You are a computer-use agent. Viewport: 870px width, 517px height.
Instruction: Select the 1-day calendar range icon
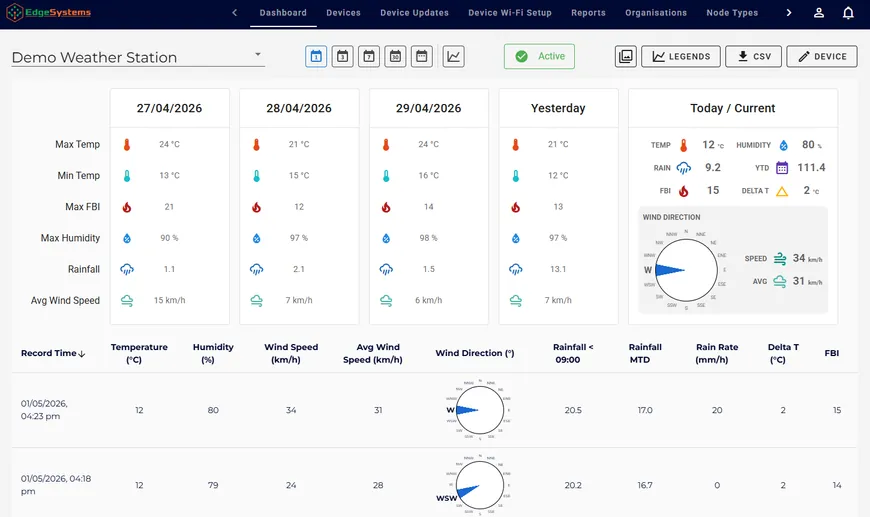(x=316, y=57)
